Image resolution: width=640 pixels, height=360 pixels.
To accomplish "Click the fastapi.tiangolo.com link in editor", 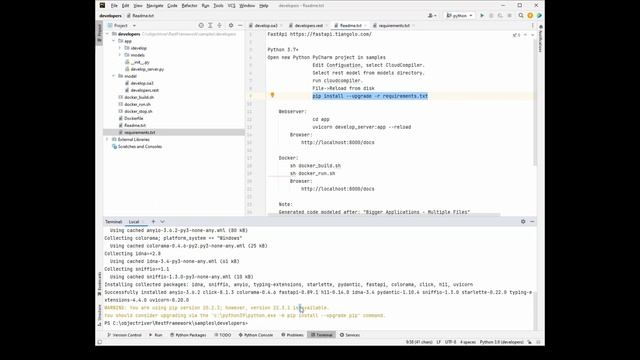I will (331, 34).
